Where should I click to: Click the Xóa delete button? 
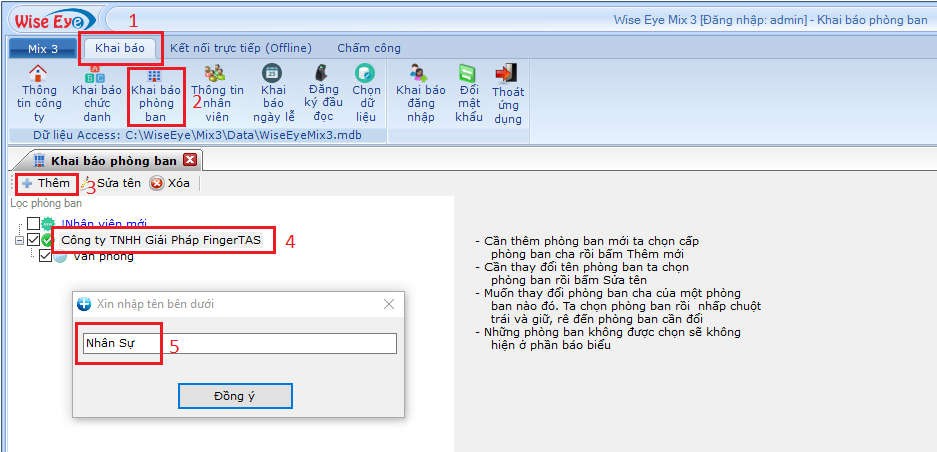170,183
